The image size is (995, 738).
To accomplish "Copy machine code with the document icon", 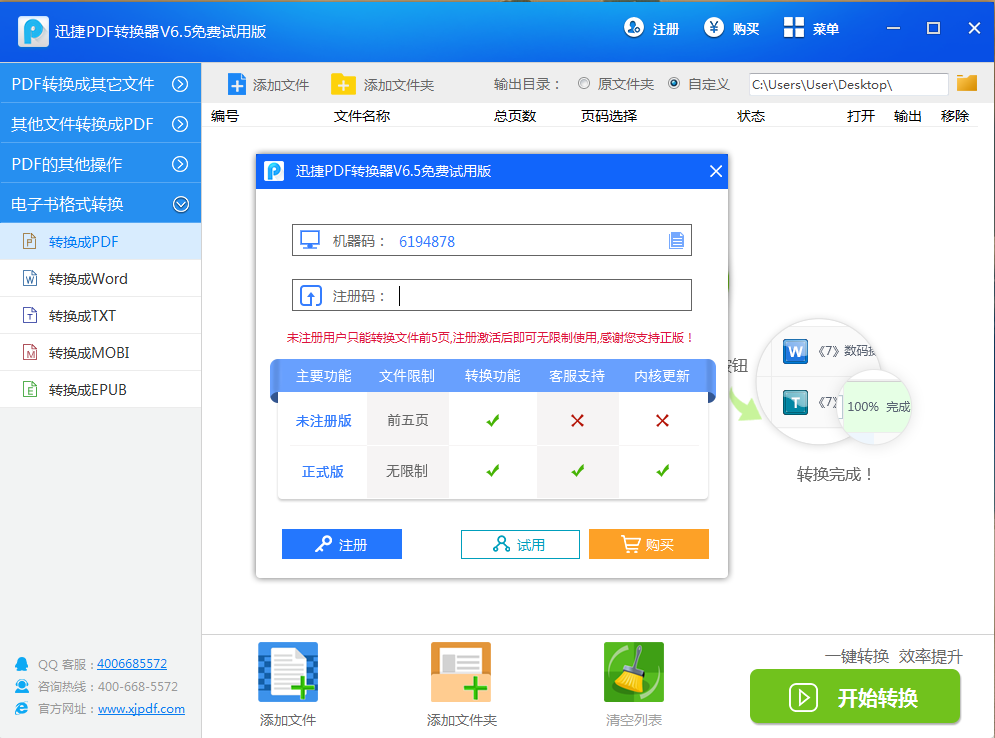I will pyautogui.click(x=676, y=241).
